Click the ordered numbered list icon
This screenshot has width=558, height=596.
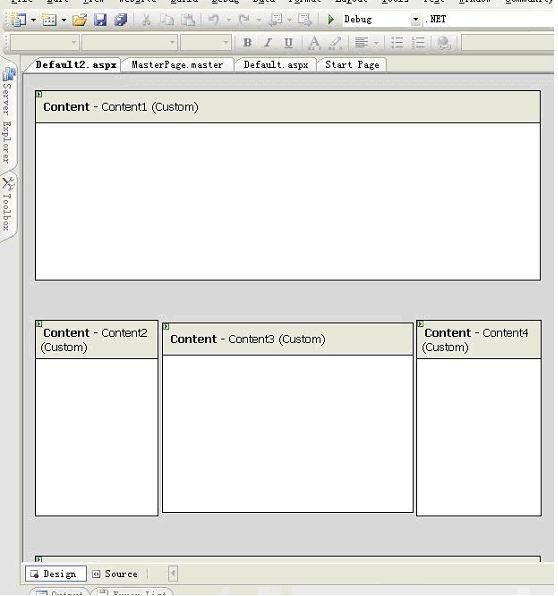[418, 43]
